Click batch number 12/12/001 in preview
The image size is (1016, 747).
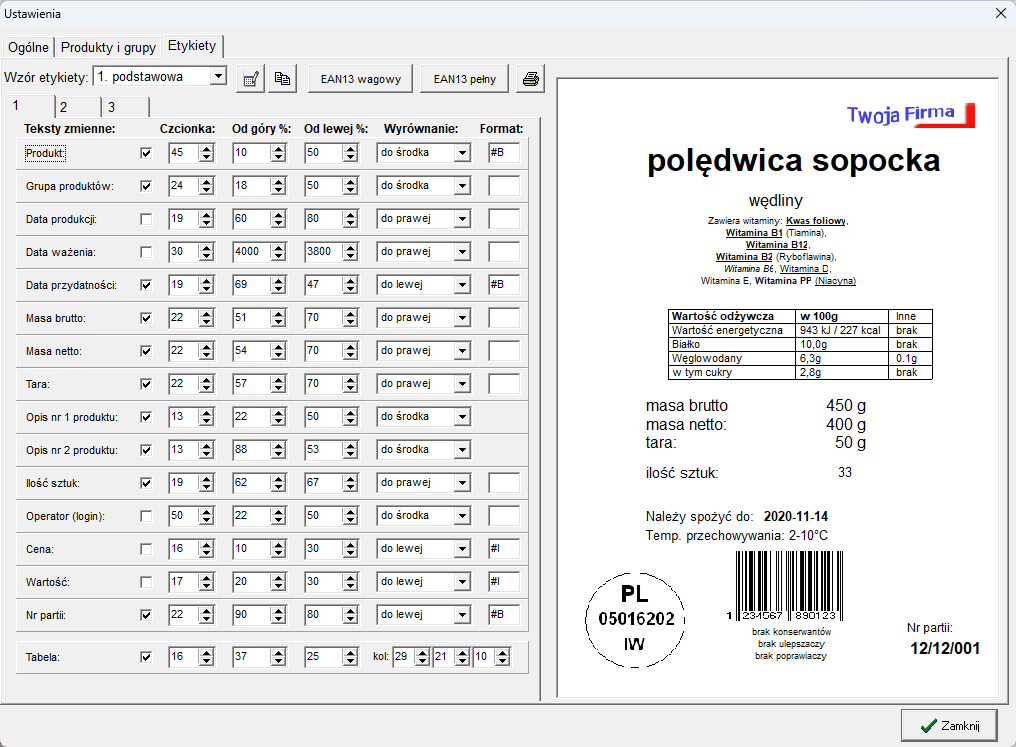(945, 649)
